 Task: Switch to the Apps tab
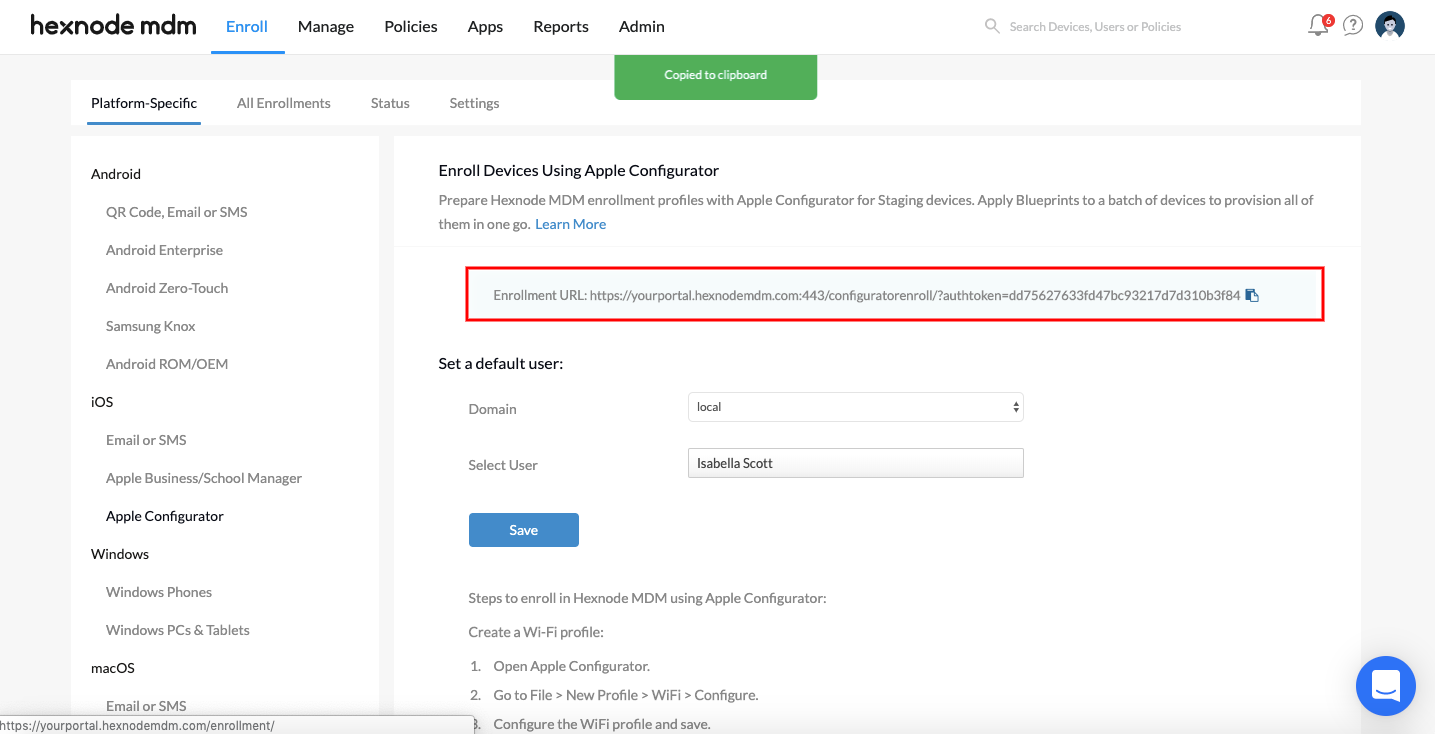485,26
